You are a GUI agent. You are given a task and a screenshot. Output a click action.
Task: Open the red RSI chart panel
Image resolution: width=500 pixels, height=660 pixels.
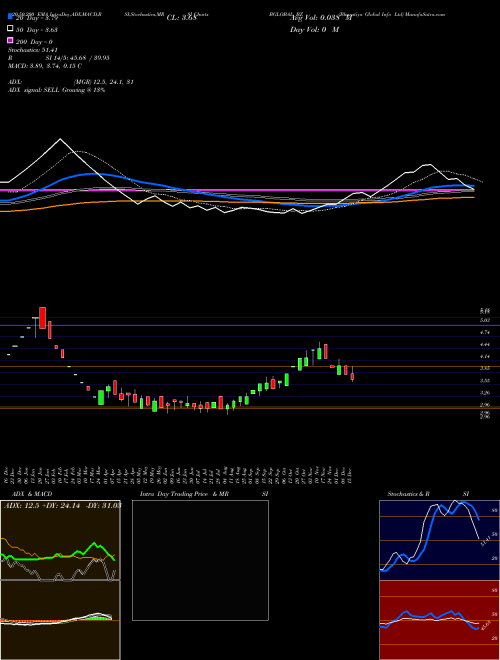(x=439, y=620)
